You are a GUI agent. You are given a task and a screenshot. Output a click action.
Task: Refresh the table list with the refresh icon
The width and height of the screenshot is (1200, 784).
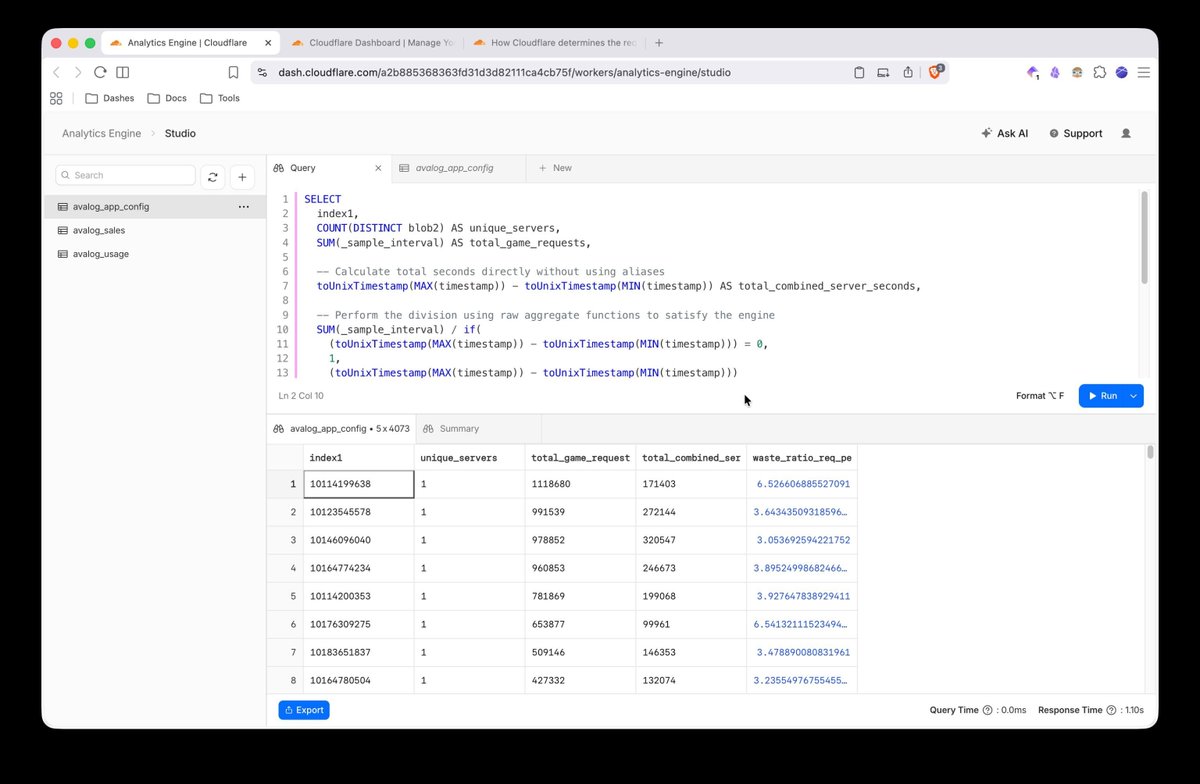[212, 176]
